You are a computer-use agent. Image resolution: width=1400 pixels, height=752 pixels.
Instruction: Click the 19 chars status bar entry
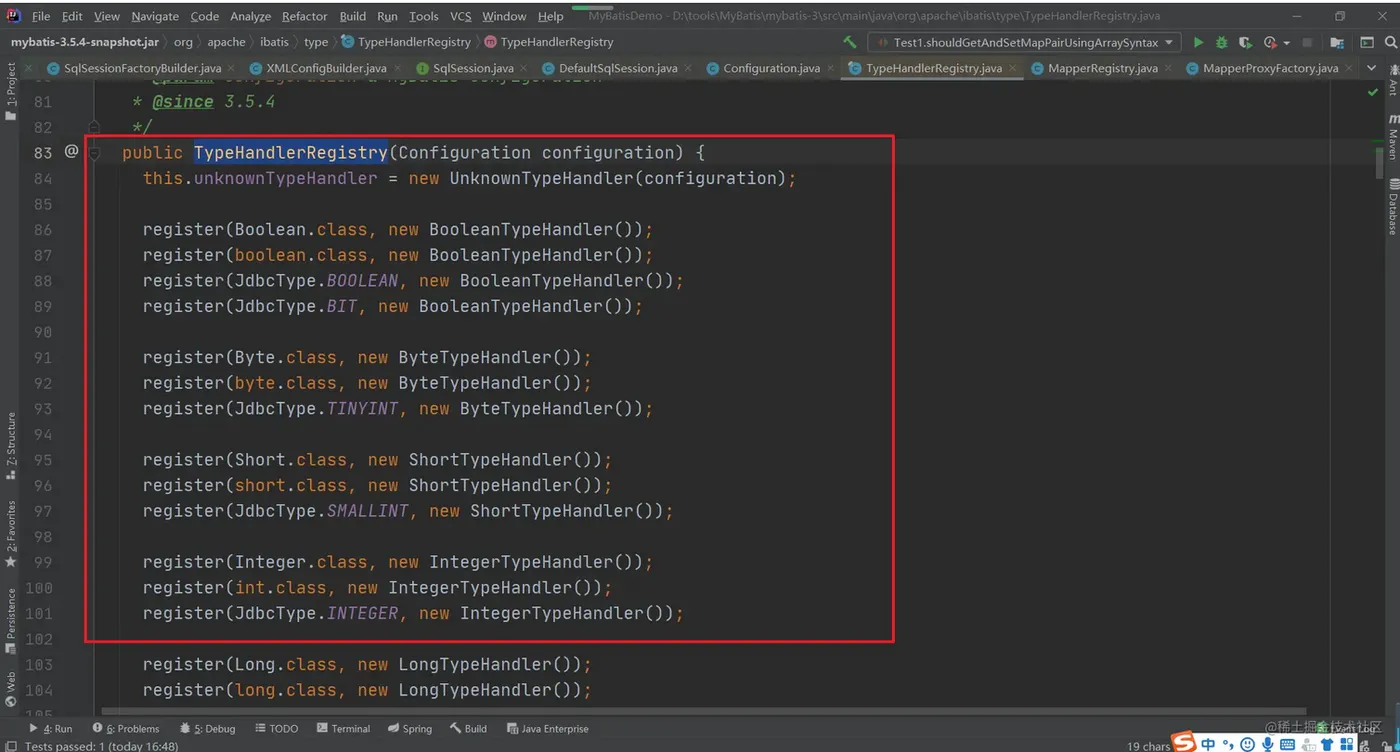coord(1148,746)
